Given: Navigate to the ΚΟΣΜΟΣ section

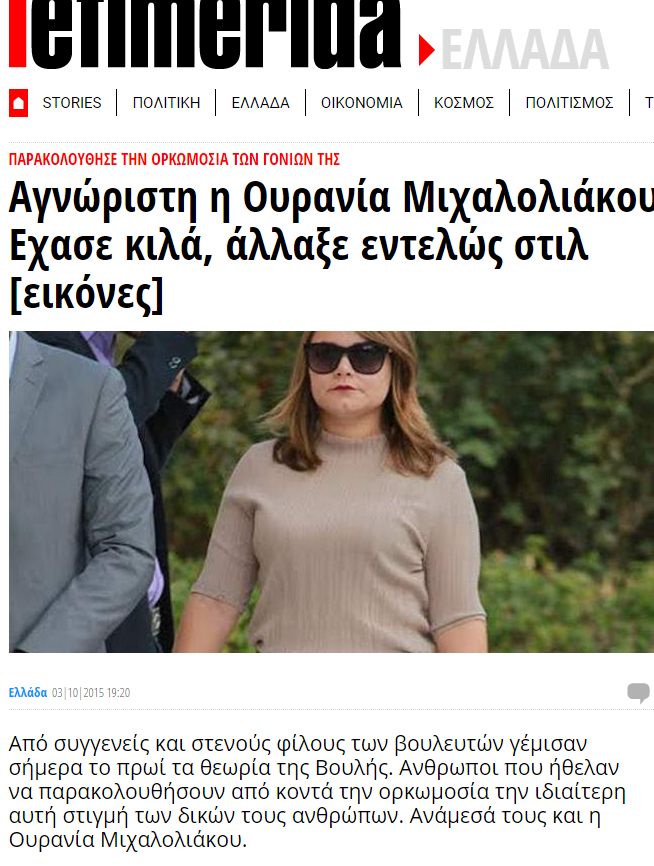Looking at the screenshot, I should pyautogui.click(x=464, y=103).
